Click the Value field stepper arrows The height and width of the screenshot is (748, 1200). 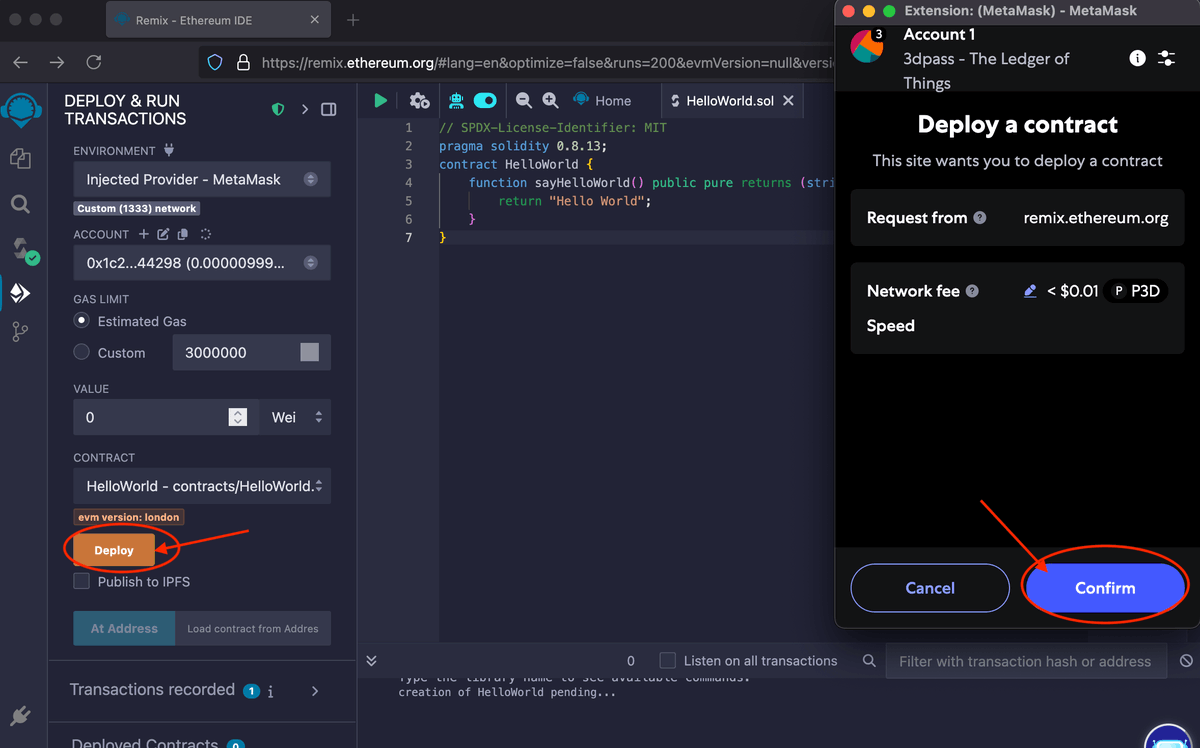238,417
